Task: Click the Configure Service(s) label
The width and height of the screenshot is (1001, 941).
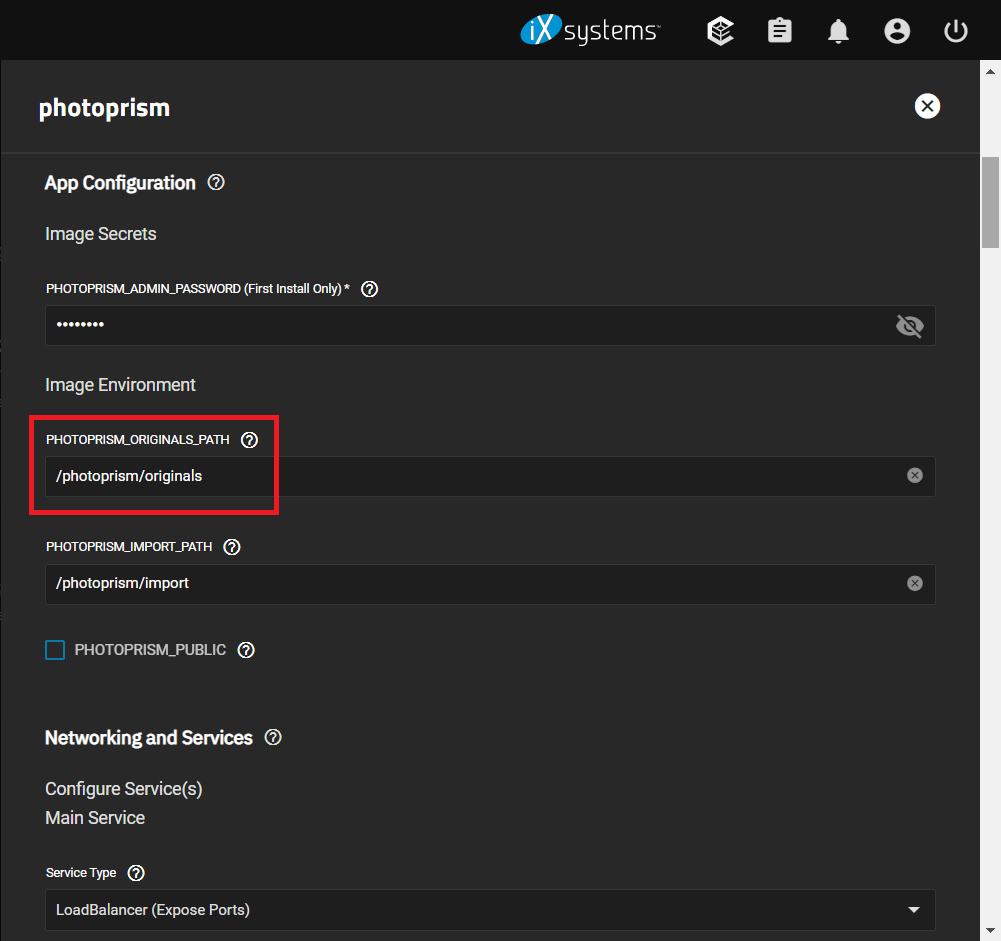Action: click(x=124, y=789)
